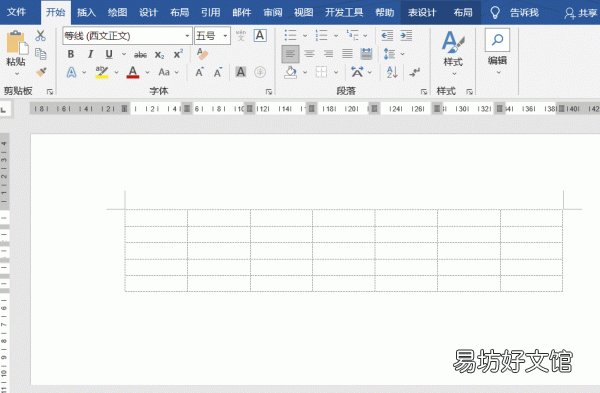600x393 pixels.
Task: Click the first cell of the table
Action: [156, 218]
